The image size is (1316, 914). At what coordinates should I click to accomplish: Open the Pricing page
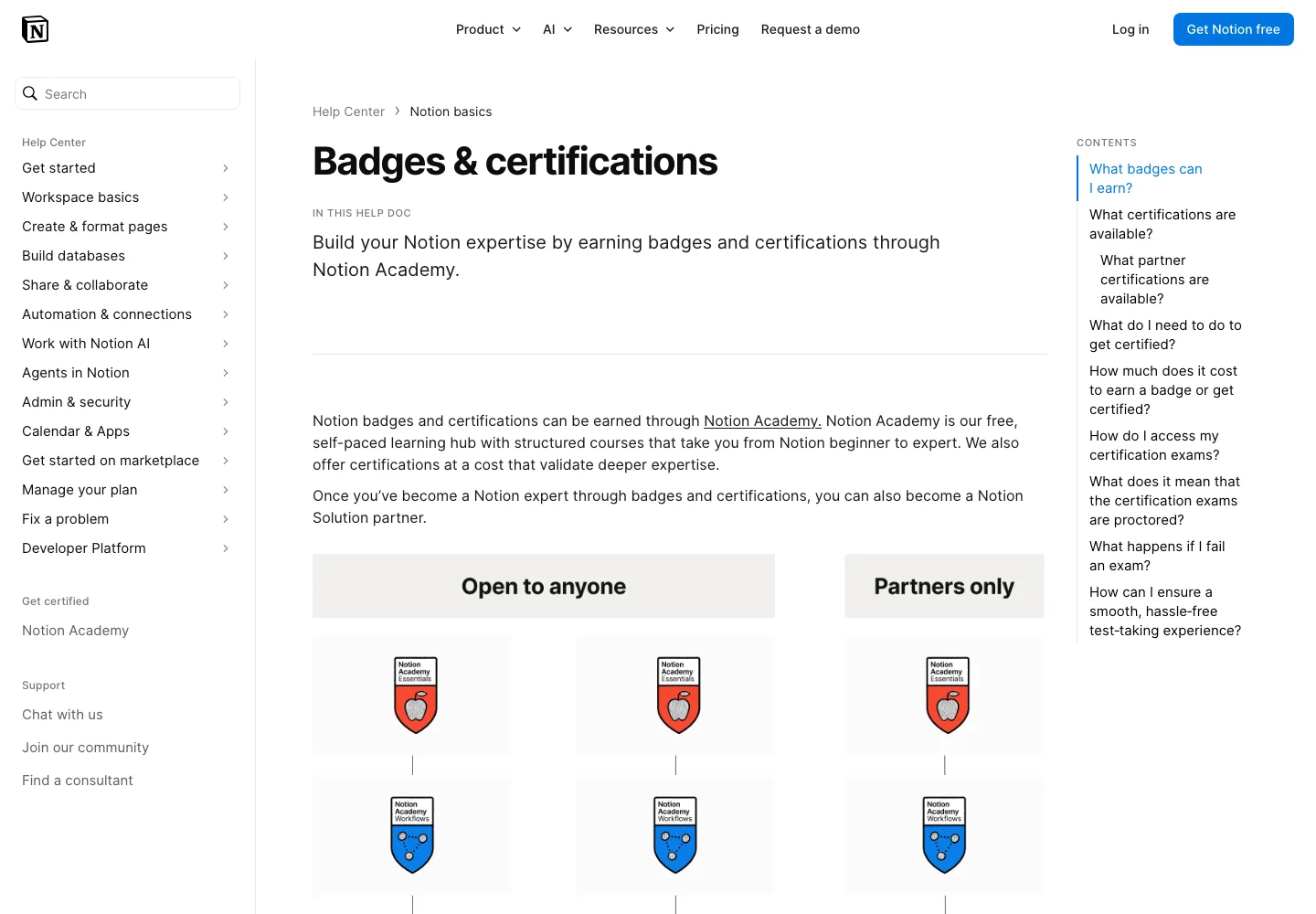tap(717, 29)
